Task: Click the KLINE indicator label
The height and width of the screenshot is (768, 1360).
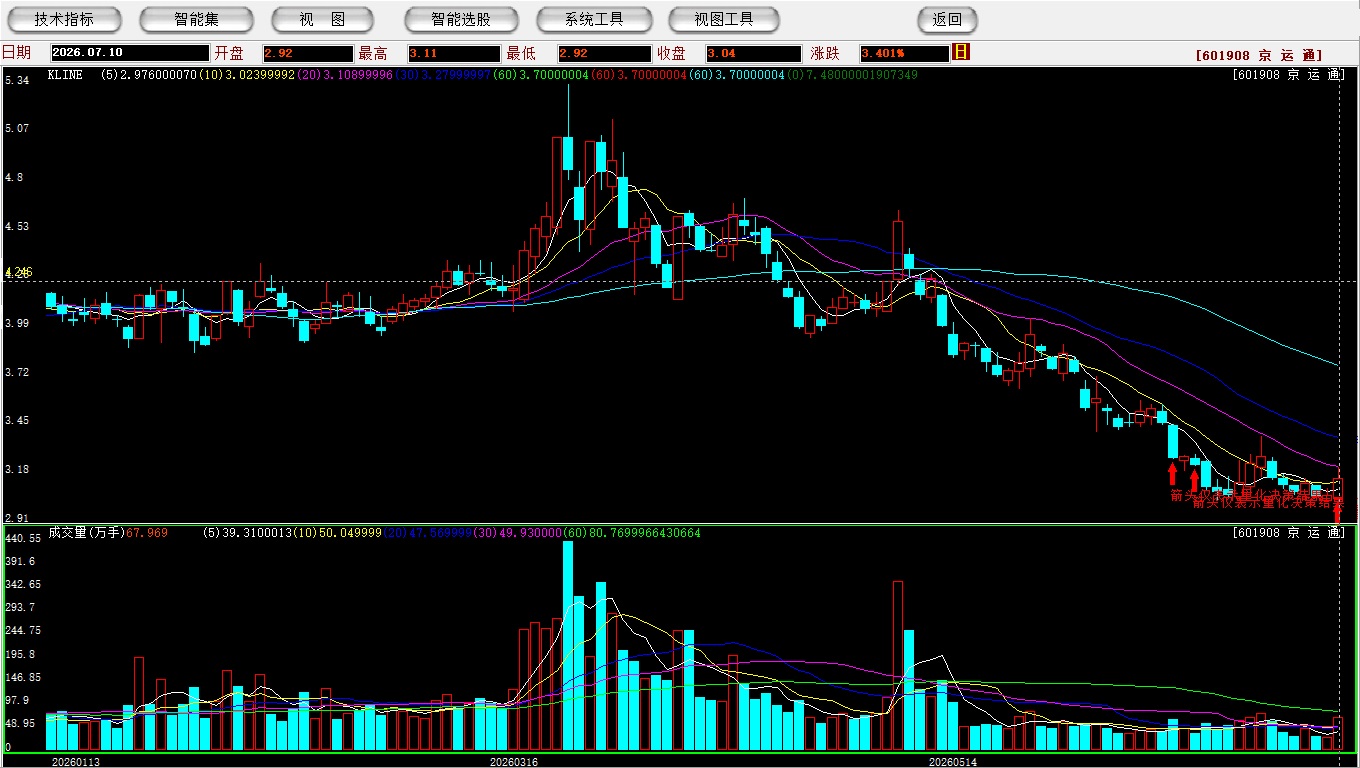Action: pos(65,75)
